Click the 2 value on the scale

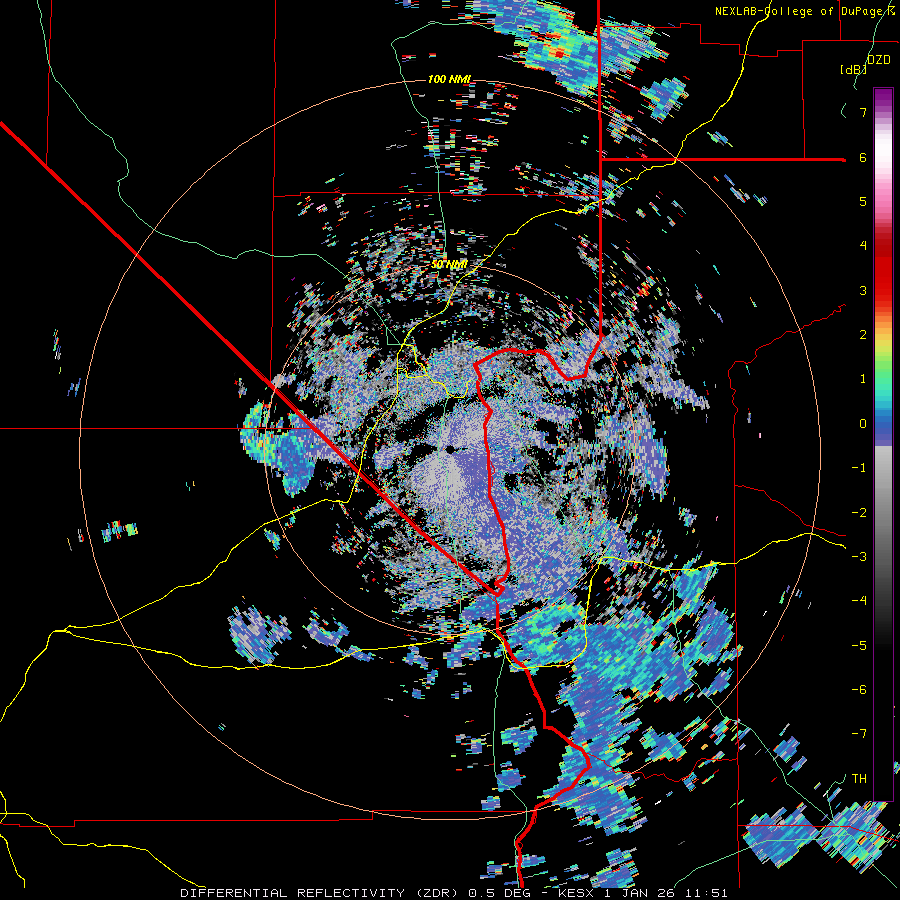pyautogui.click(x=863, y=335)
